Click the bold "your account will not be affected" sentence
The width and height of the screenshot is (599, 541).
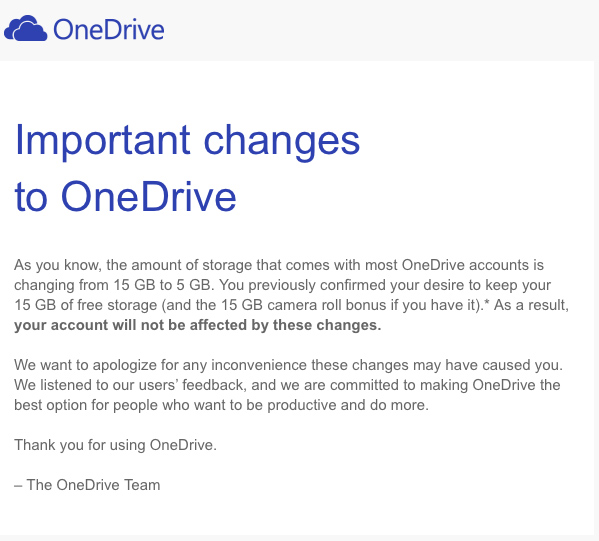point(198,325)
